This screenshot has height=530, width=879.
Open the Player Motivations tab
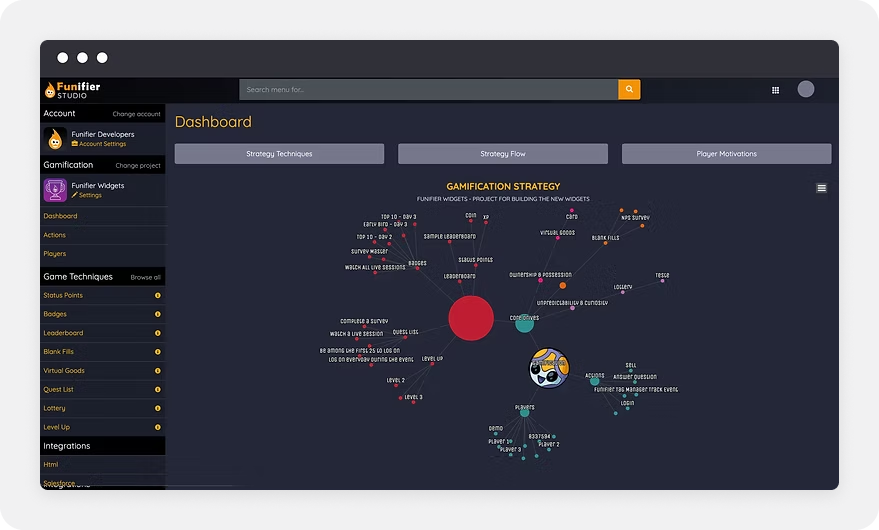(727, 154)
